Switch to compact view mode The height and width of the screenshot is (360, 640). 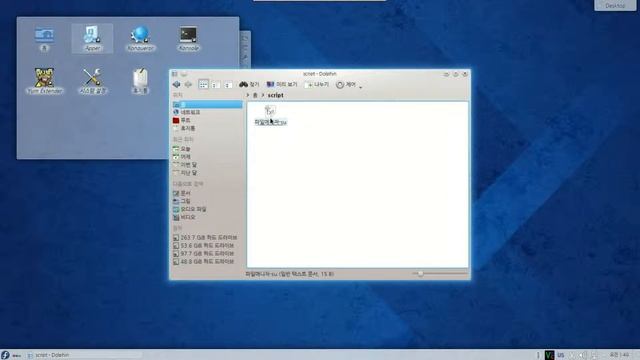(216, 85)
